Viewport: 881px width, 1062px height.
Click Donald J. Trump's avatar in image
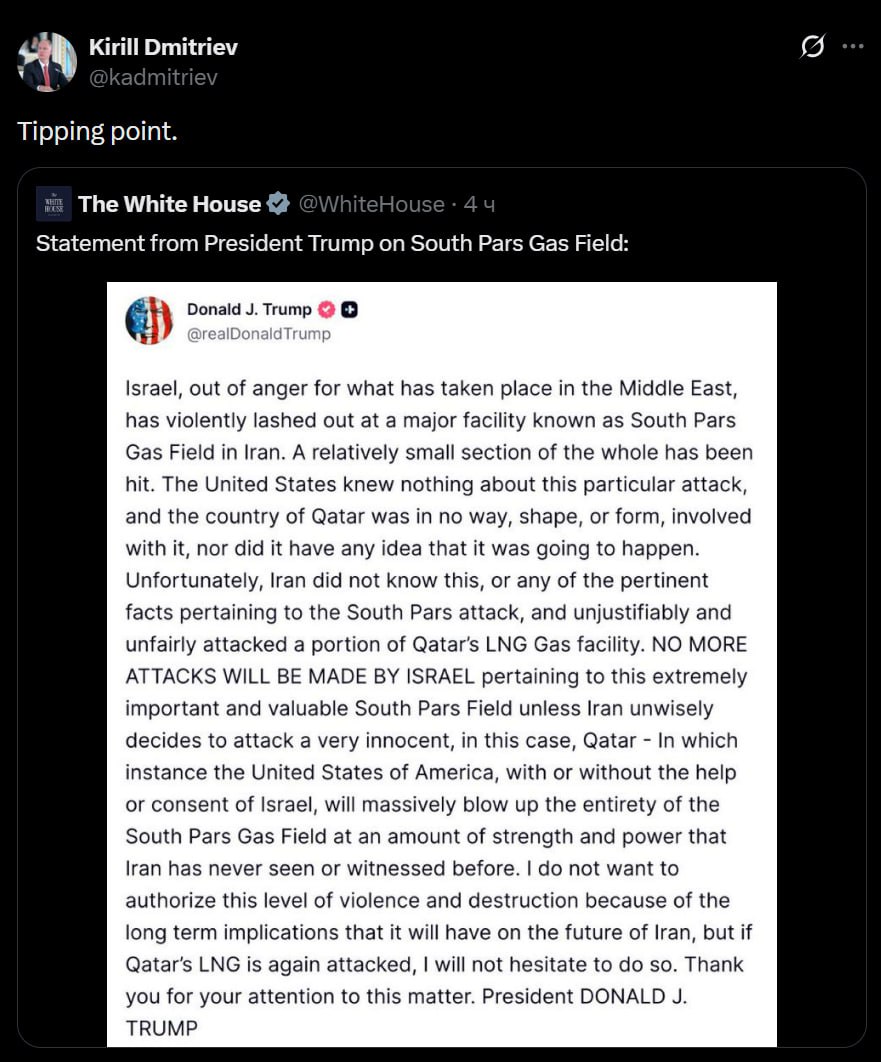149,321
